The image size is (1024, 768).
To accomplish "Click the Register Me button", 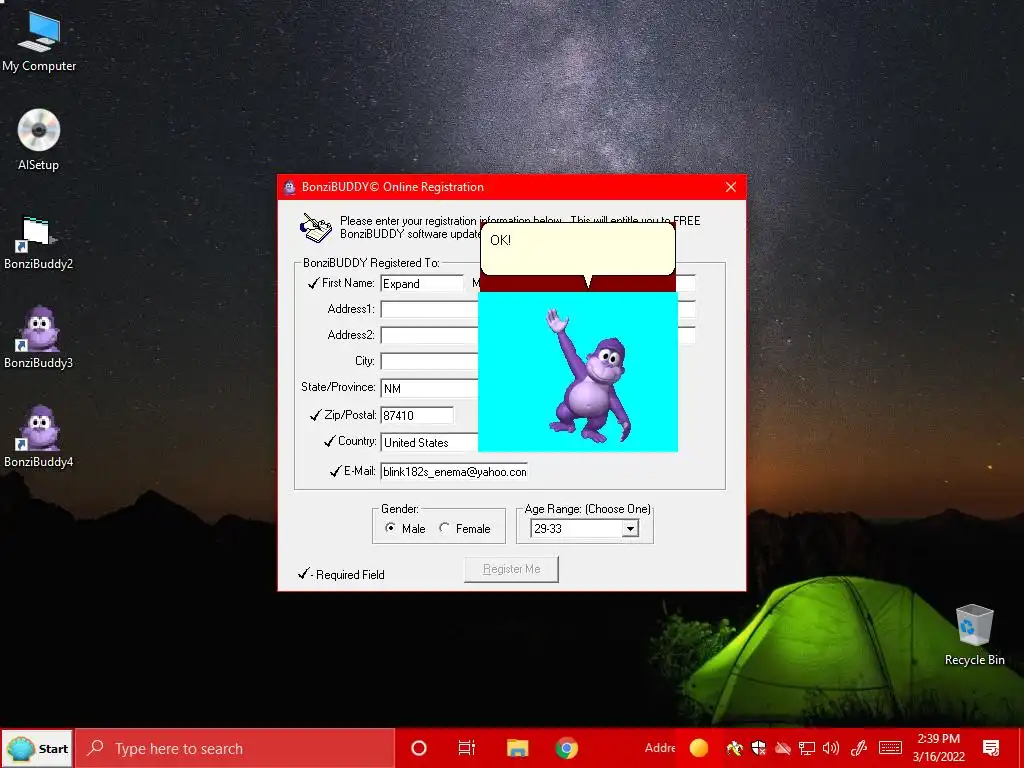I will click(511, 569).
